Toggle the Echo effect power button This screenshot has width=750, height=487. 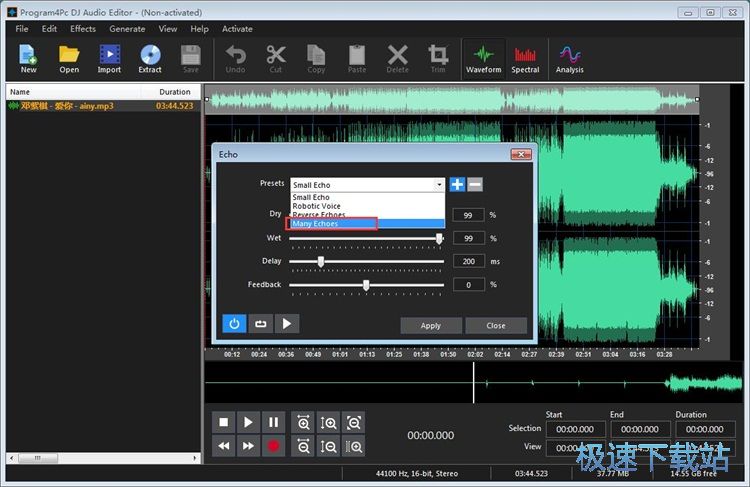(234, 323)
